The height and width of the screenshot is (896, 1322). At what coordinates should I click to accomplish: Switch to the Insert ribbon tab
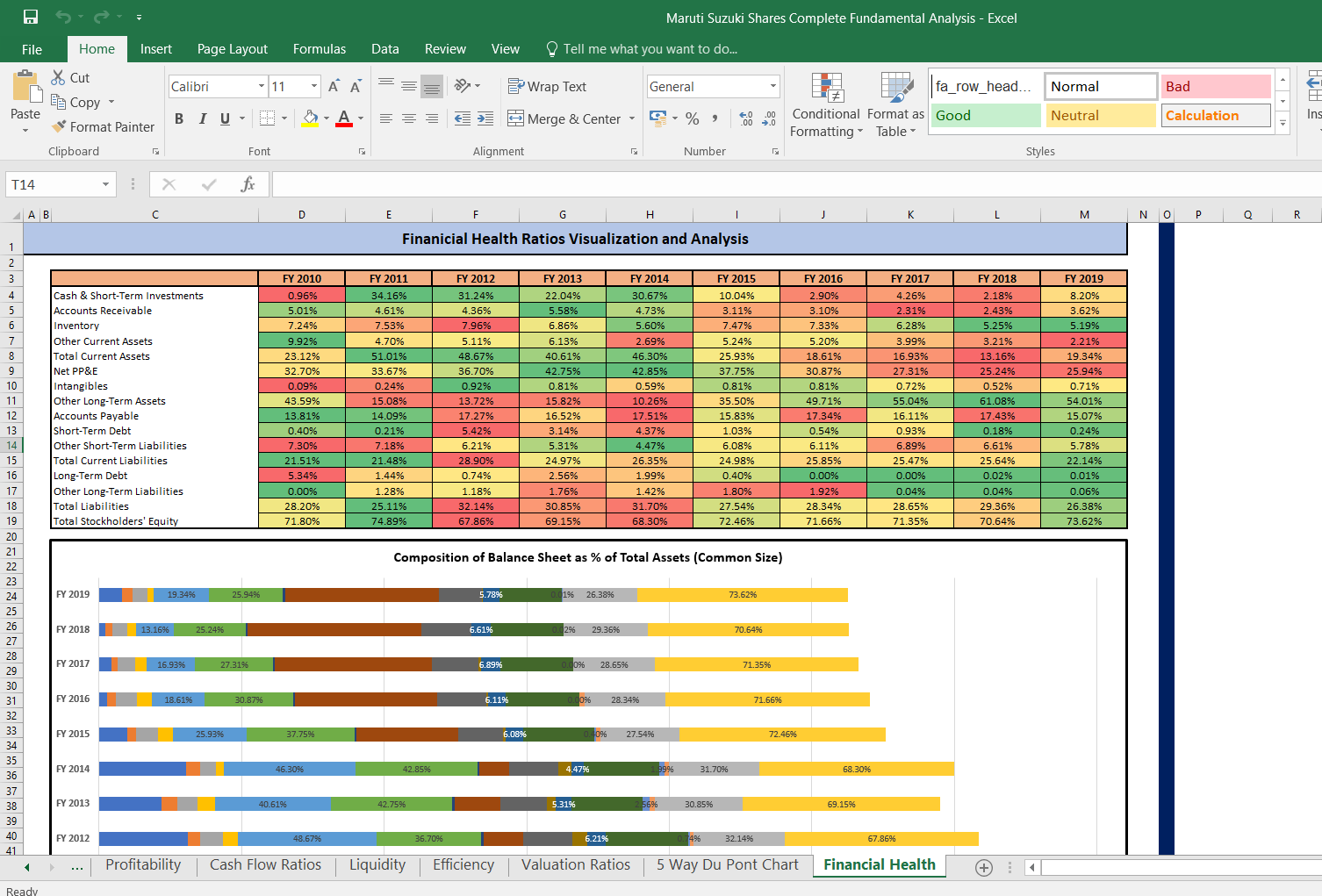[x=156, y=49]
